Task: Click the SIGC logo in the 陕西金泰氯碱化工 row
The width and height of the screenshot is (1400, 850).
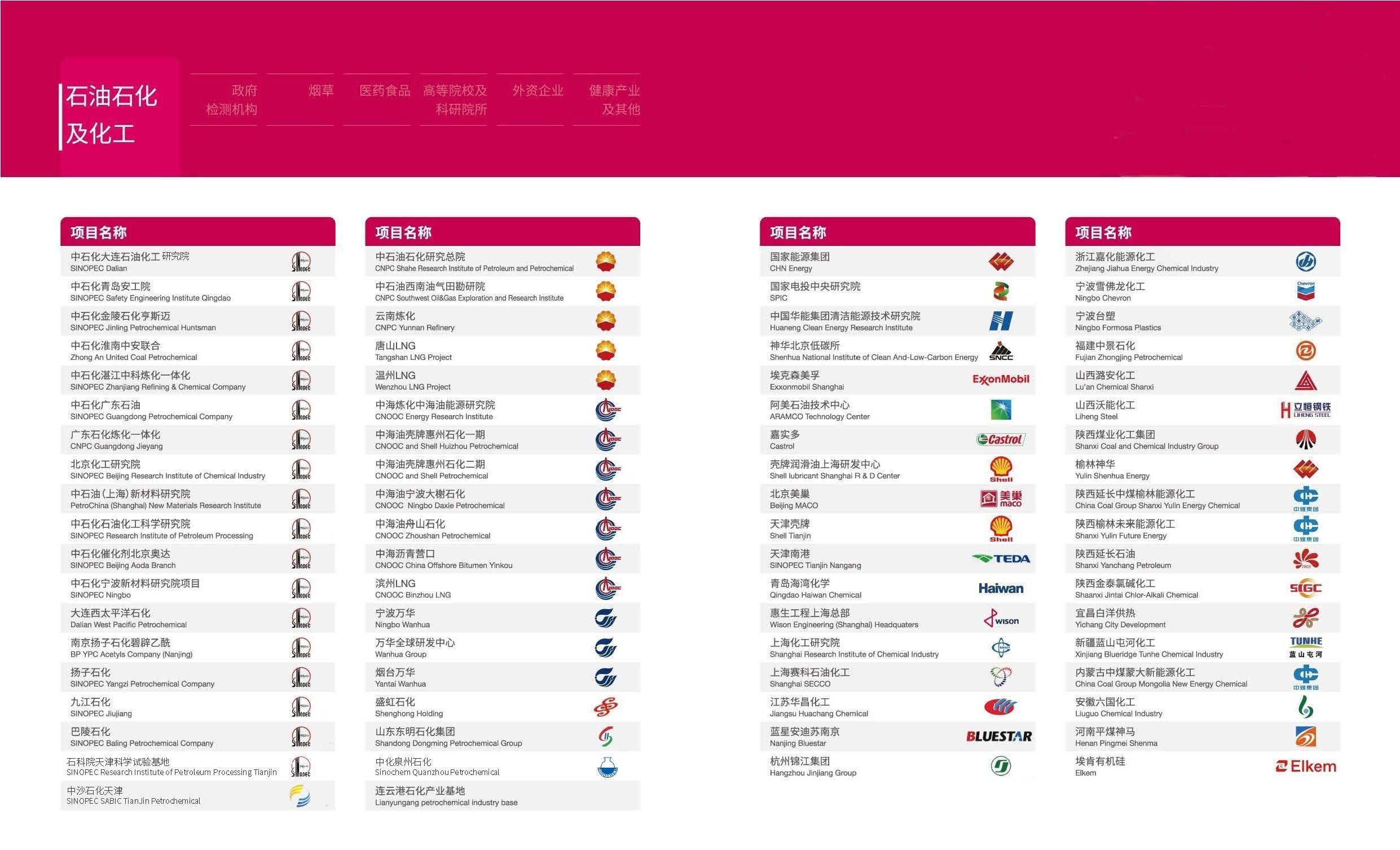Action: 1306,588
